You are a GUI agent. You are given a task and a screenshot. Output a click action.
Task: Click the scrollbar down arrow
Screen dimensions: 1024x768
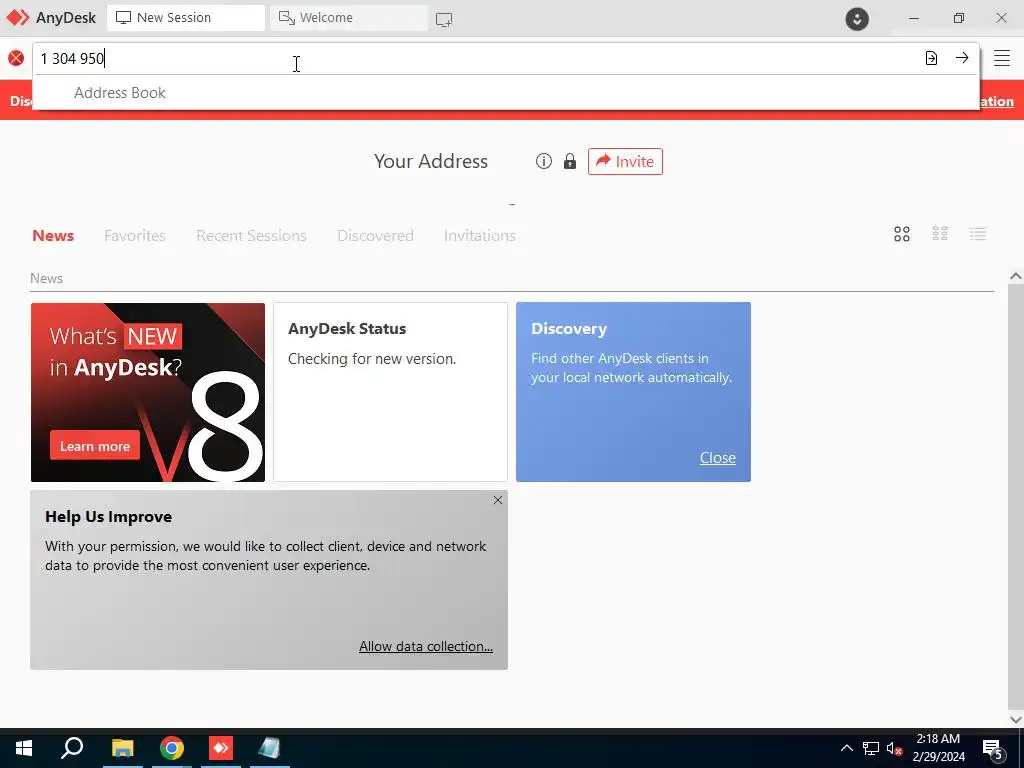tap(1015, 720)
